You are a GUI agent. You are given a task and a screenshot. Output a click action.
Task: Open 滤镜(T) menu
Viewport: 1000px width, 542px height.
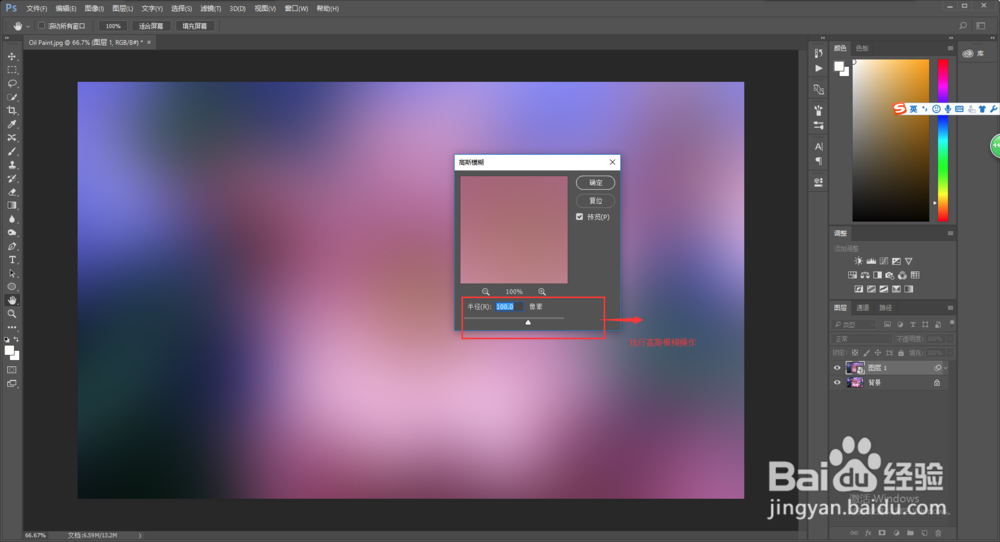pos(210,8)
